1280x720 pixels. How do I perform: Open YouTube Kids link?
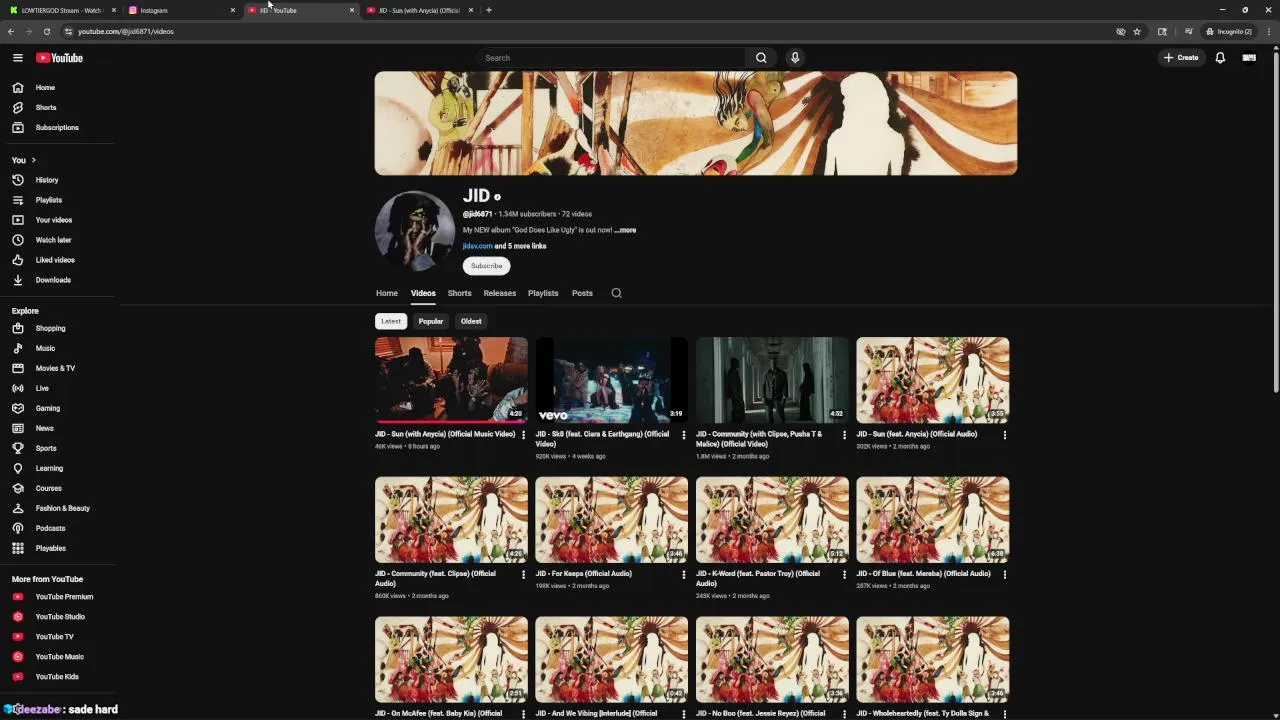click(x=58, y=677)
